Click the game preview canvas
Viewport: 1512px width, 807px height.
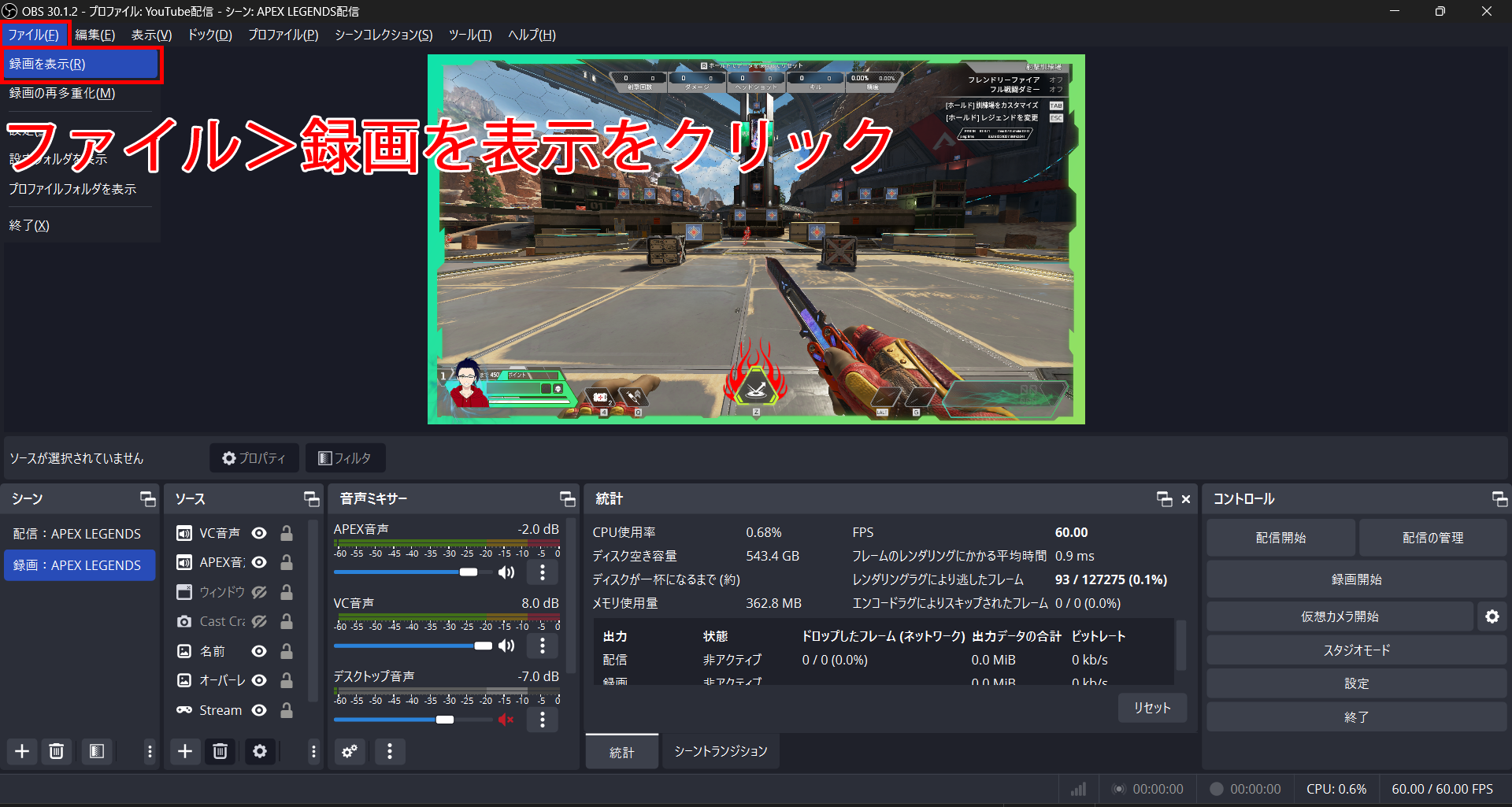[756, 239]
